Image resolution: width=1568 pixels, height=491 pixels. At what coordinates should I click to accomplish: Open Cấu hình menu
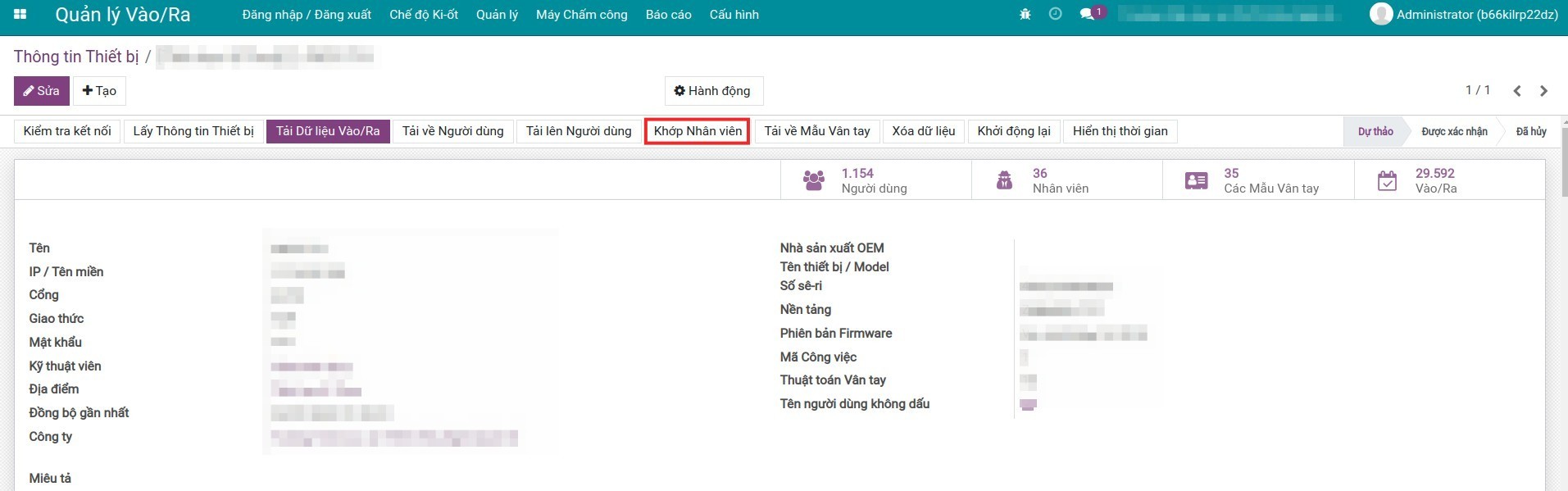734,15
